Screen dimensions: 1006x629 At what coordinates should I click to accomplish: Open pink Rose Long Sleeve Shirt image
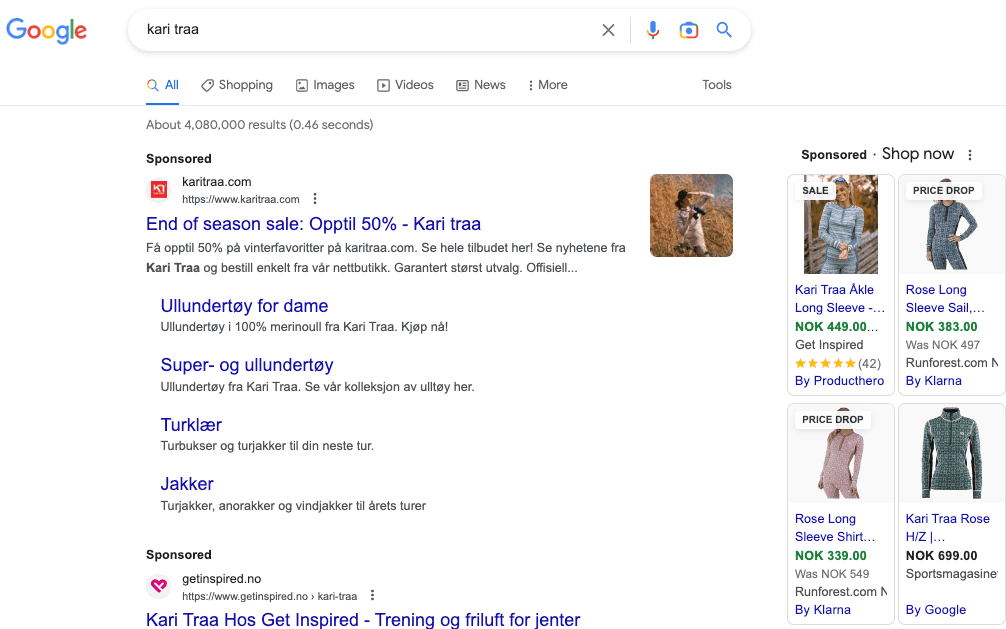pyautogui.click(x=840, y=454)
